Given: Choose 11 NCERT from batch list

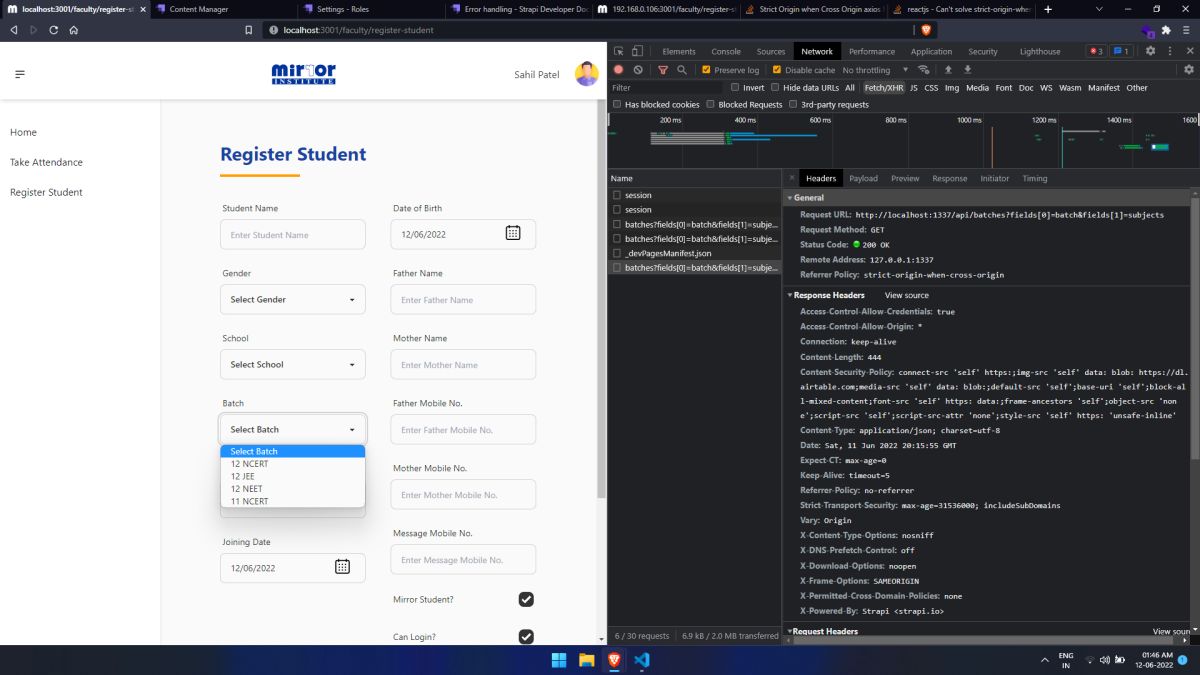Looking at the screenshot, I should click(293, 501).
